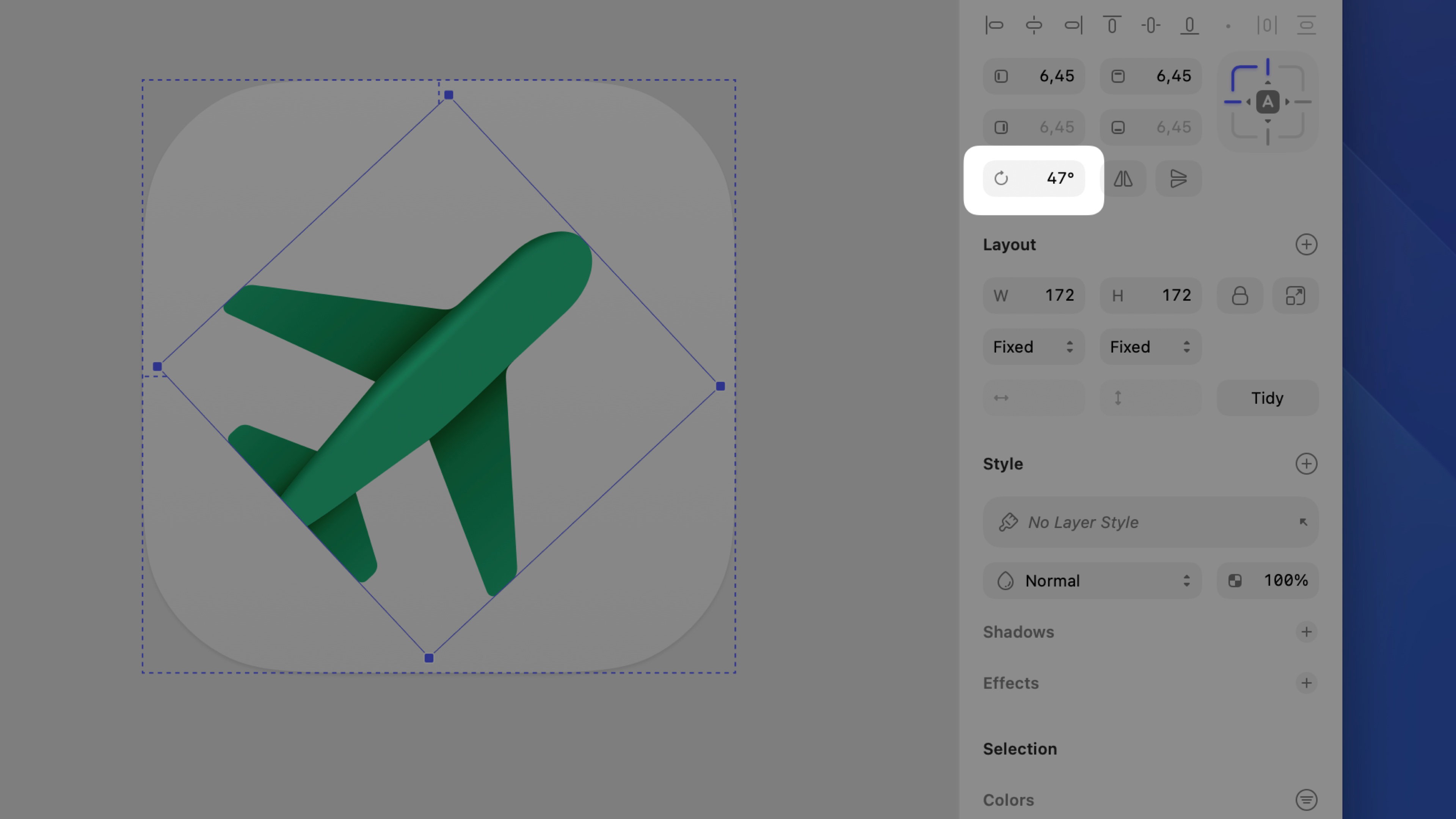
Task: Toggle the aspect ratio padlock
Action: pyautogui.click(x=1240, y=295)
